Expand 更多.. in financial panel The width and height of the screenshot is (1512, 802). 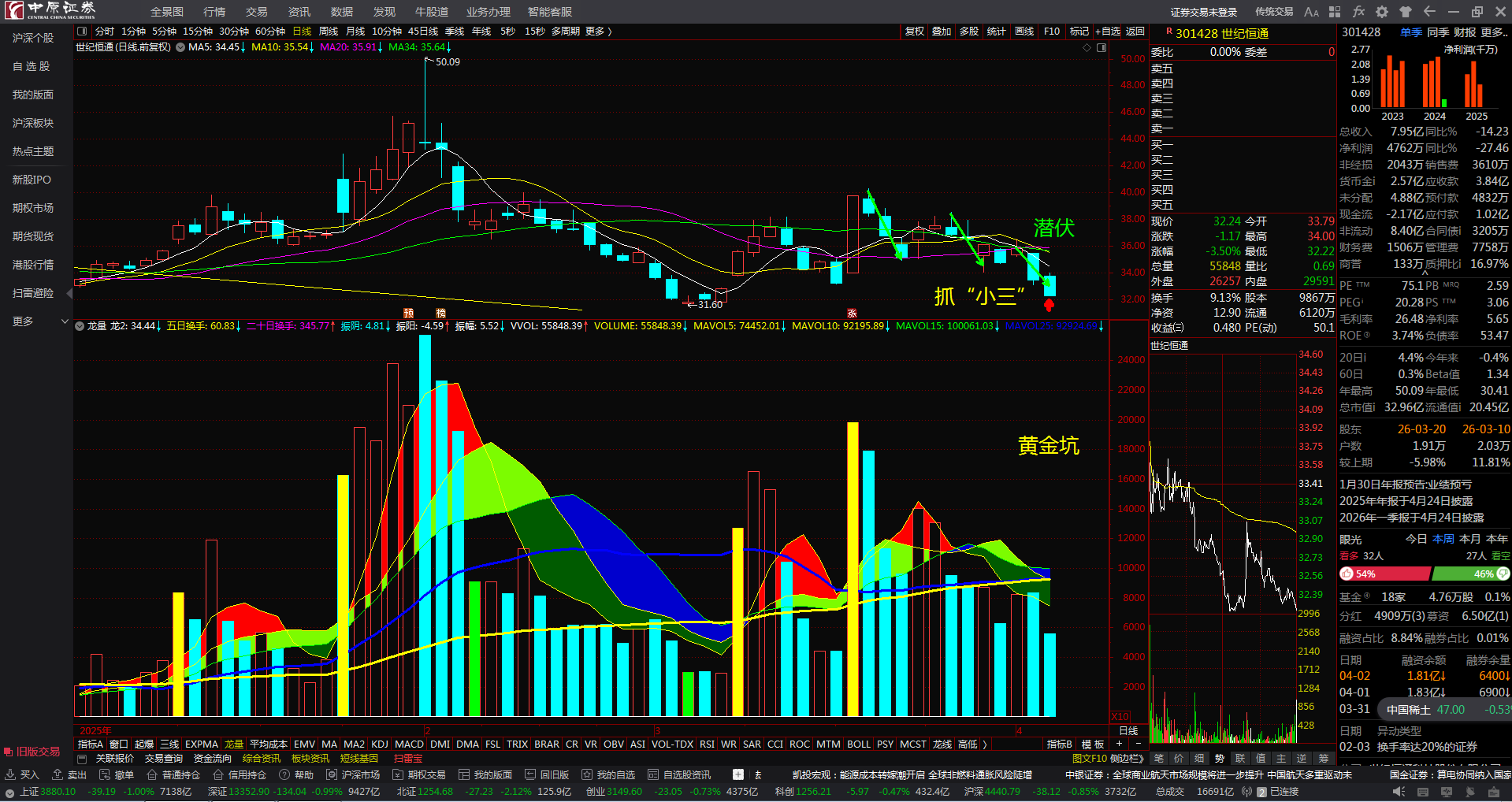pyautogui.click(x=1495, y=32)
